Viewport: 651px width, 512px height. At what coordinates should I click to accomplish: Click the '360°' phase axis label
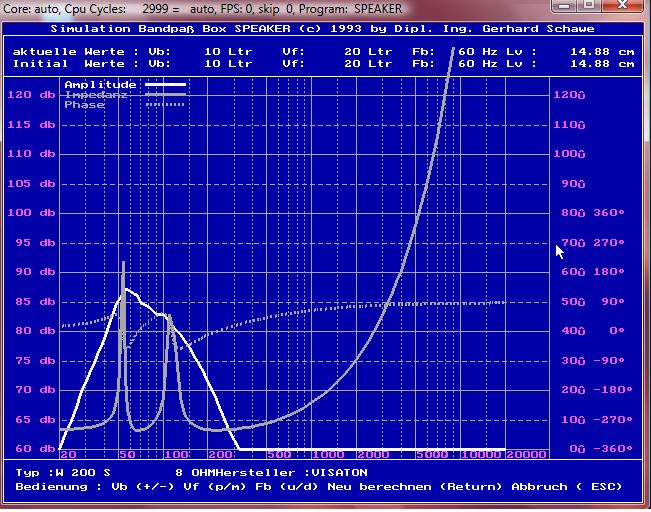point(609,213)
